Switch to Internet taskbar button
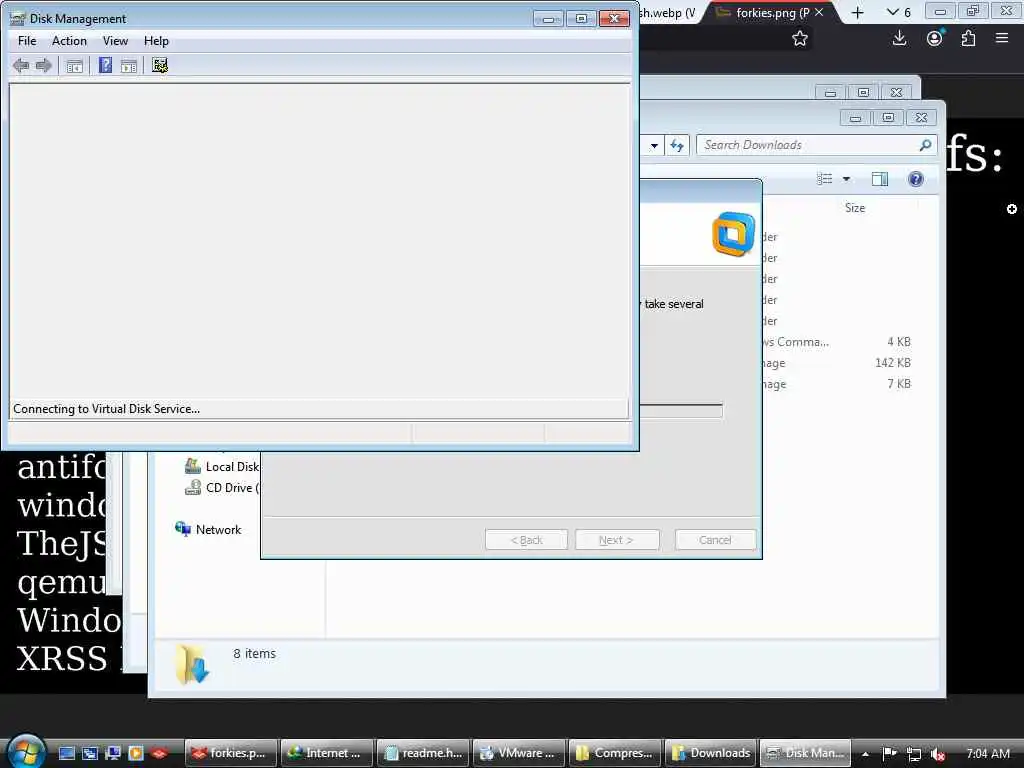The image size is (1024, 768). point(327,753)
